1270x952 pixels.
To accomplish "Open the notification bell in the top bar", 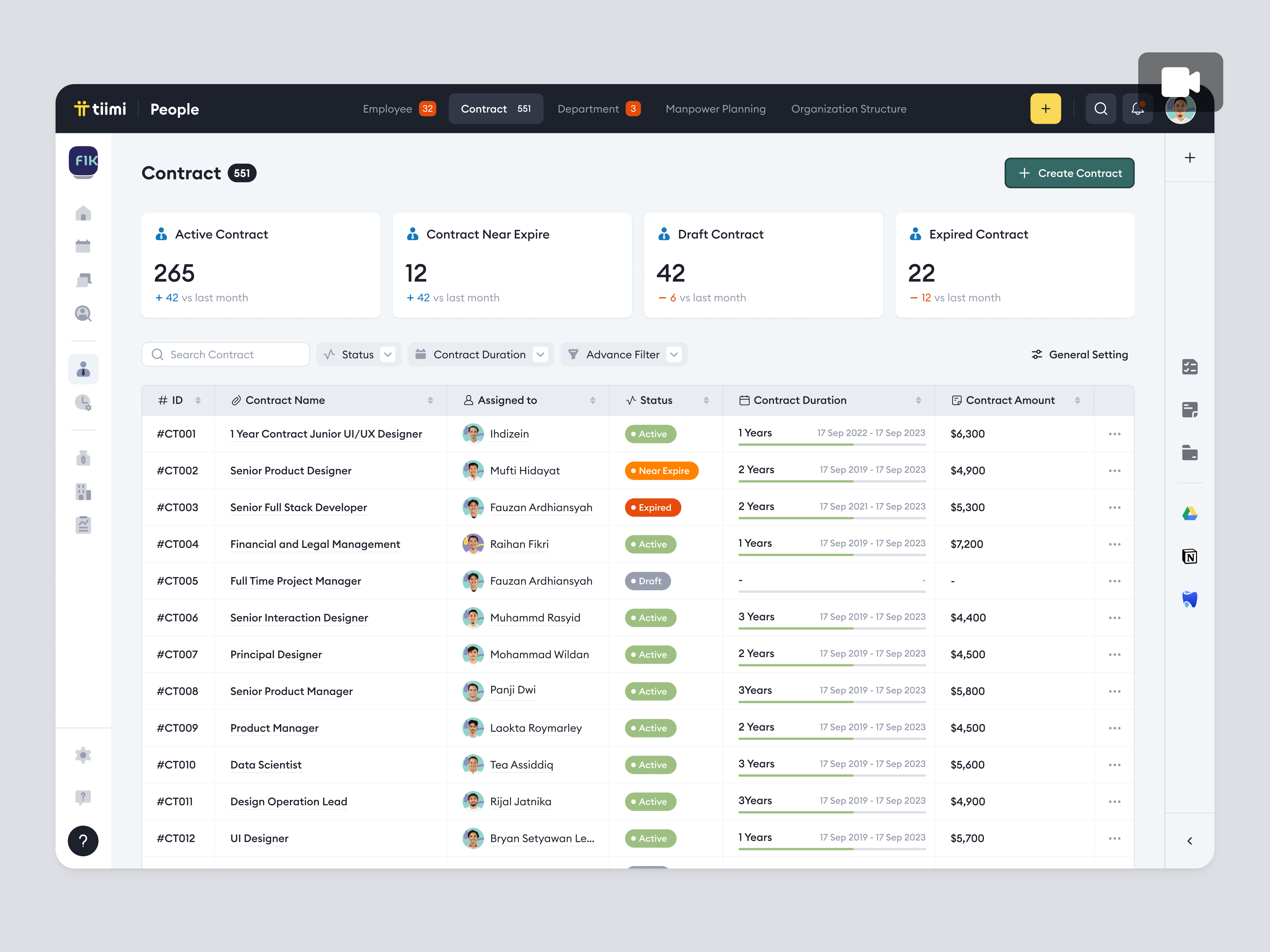I will pyautogui.click(x=1138, y=108).
